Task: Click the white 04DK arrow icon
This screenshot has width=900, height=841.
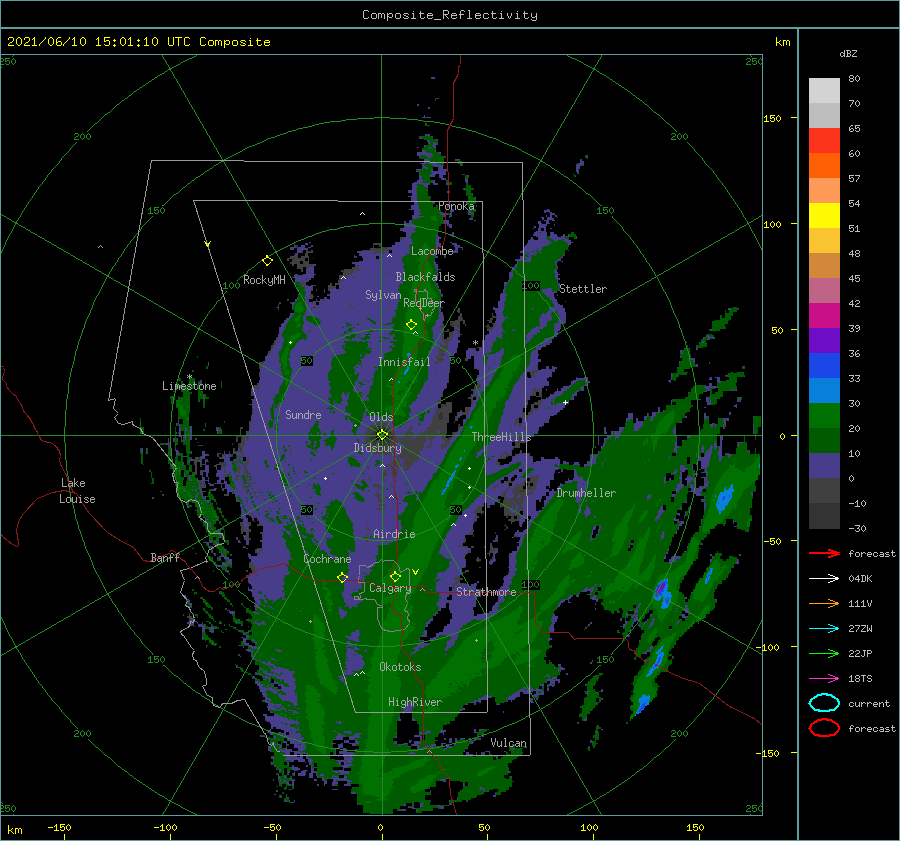Action: (824, 579)
